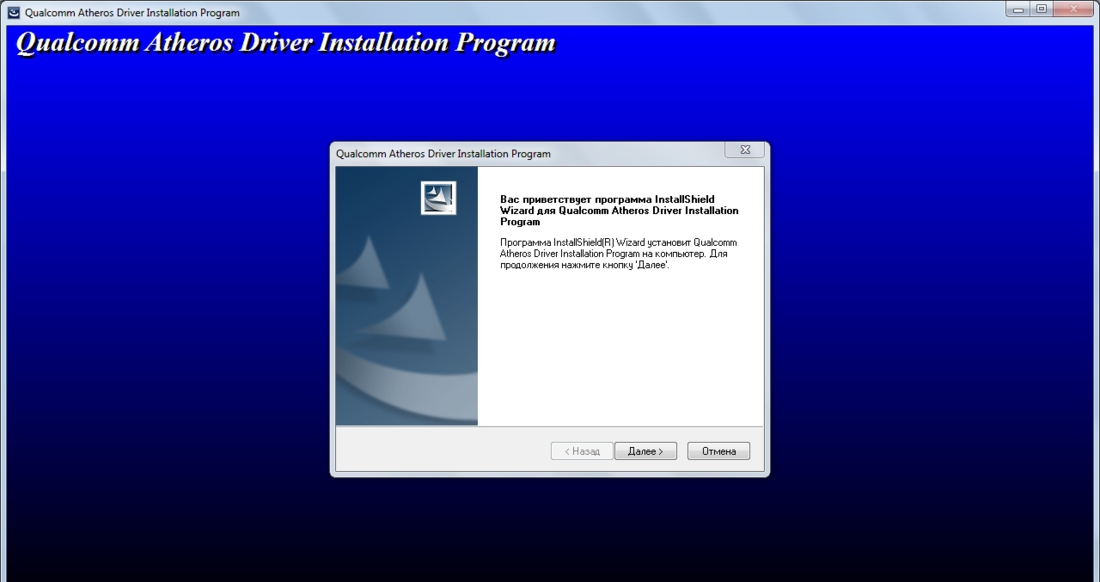Click the disabled < Назад button
Viewport: 1100px width, 582px height.
coord(582,451)
